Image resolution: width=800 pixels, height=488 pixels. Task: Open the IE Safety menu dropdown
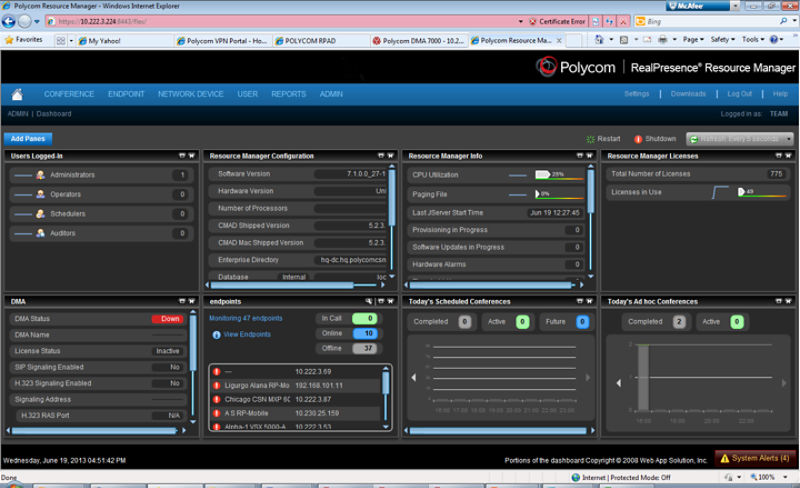722,39
